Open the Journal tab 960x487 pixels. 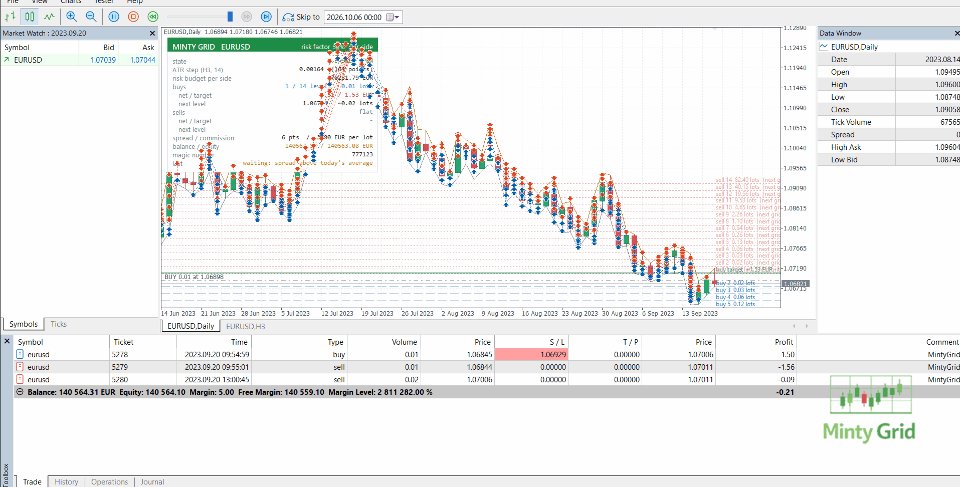coord(152,481)
